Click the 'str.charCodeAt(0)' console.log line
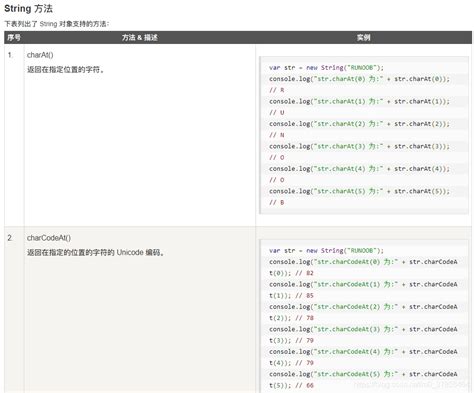 pyautogui.click(x=363, y=262)
